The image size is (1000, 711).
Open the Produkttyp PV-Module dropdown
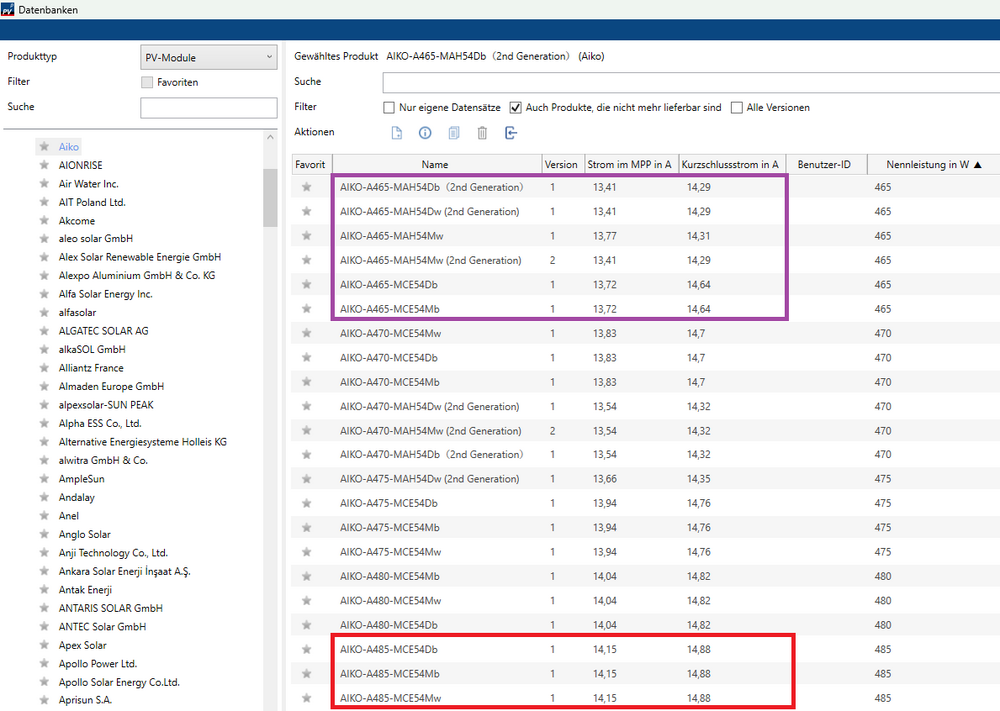(208, 58)
